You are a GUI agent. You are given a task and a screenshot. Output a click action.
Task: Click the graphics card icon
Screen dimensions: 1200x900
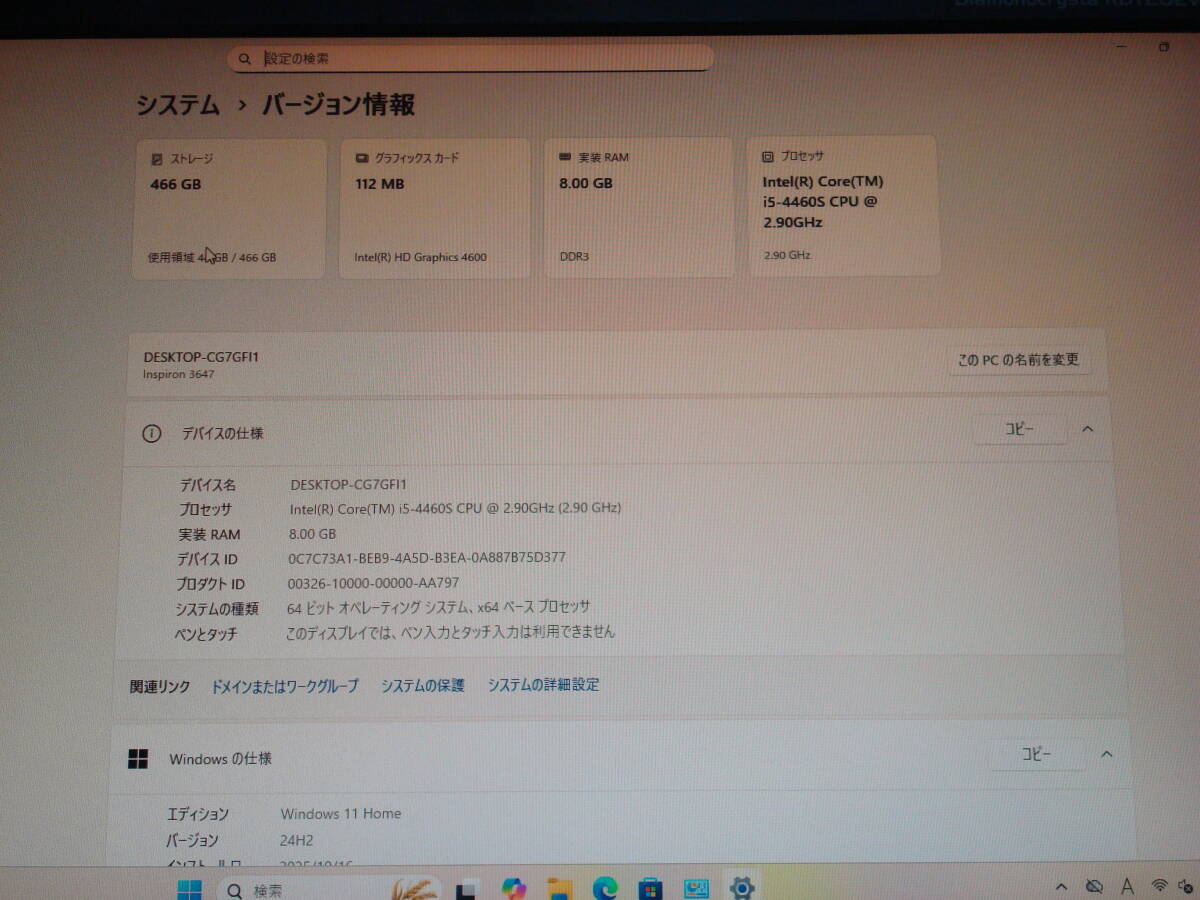(361, 158)
